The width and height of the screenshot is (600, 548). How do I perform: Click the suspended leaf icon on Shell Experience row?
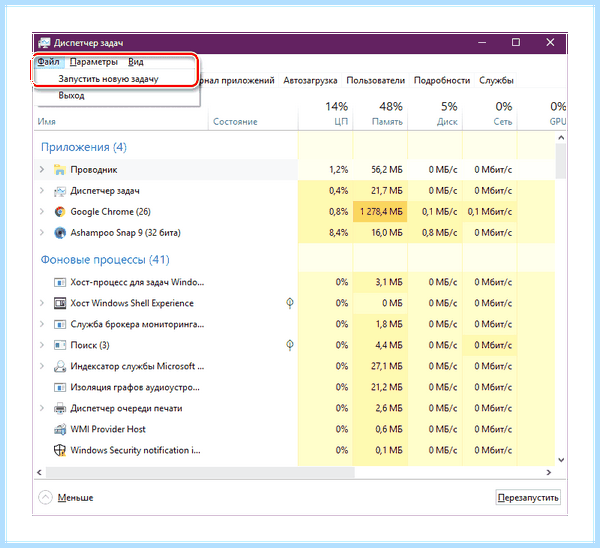(290, 303)
